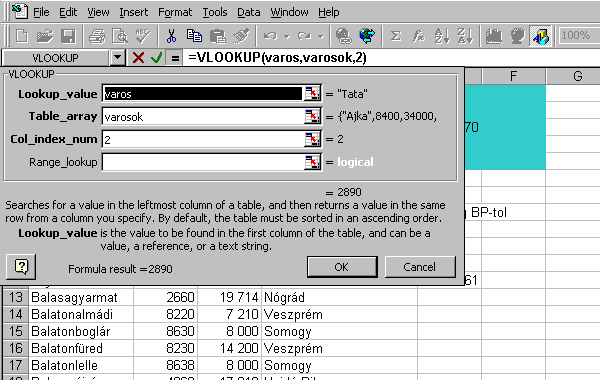The image size is (600, 380).
Task: Click the Cut scissors icon
Action: 171,36
